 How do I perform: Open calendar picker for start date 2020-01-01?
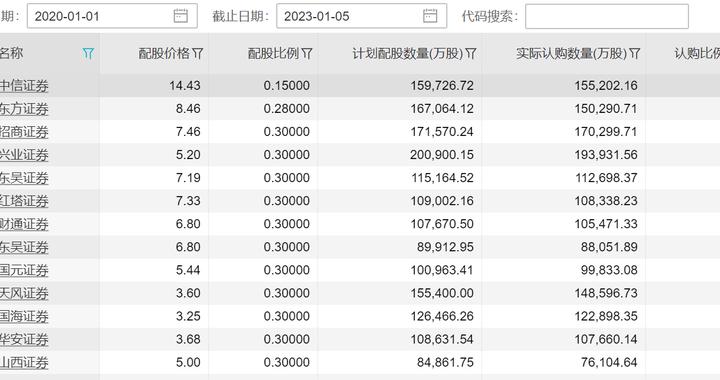(x=180, y=16)
